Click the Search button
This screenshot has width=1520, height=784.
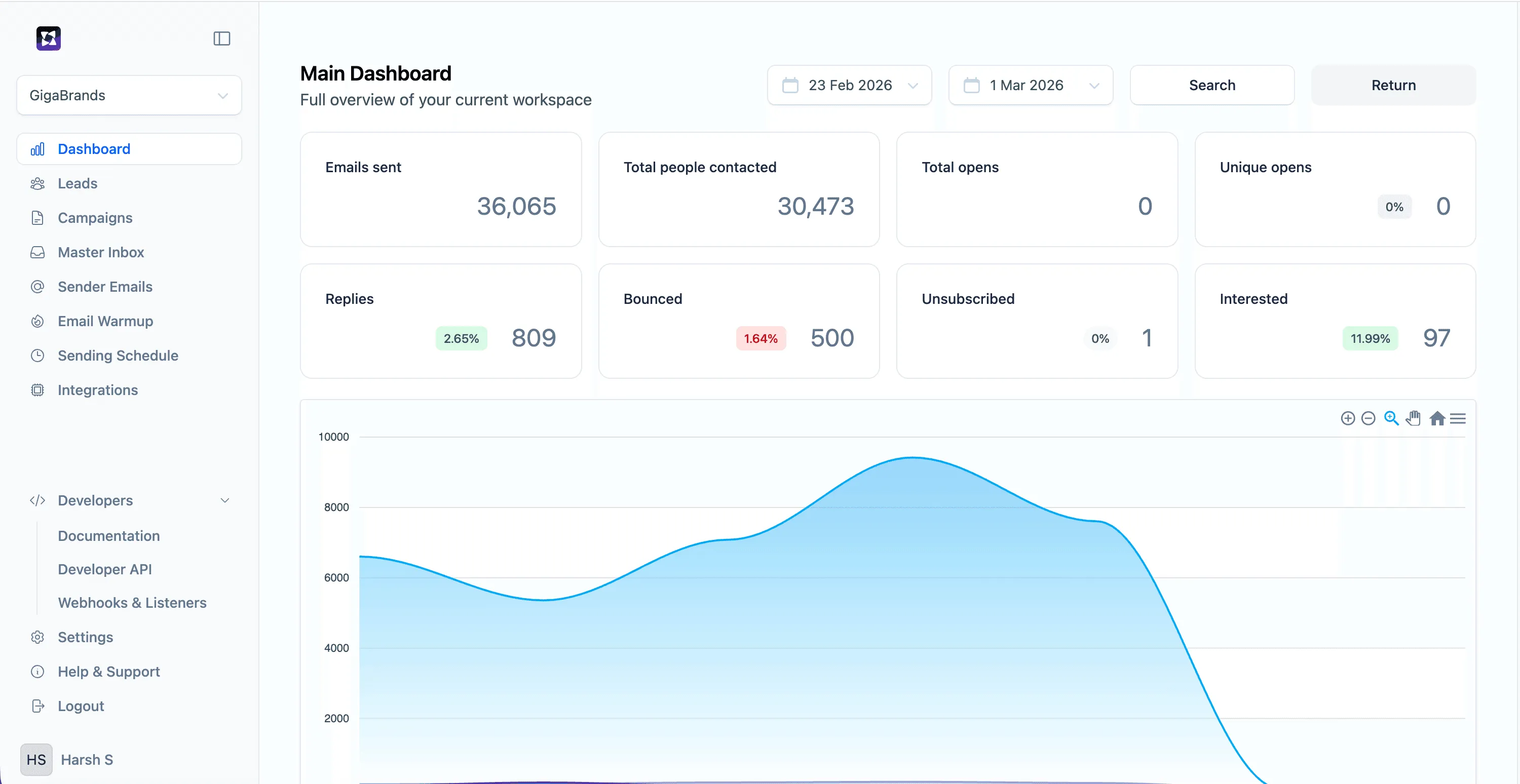(x=1211, y=85)
